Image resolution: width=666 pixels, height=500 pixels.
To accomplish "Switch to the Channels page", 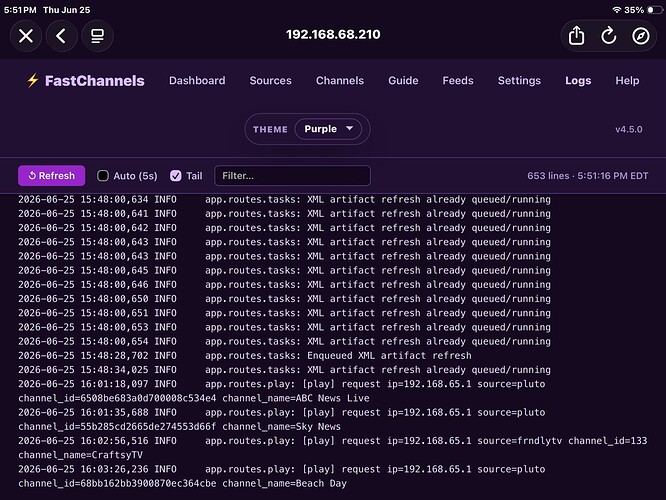I will tap(340, 80).
